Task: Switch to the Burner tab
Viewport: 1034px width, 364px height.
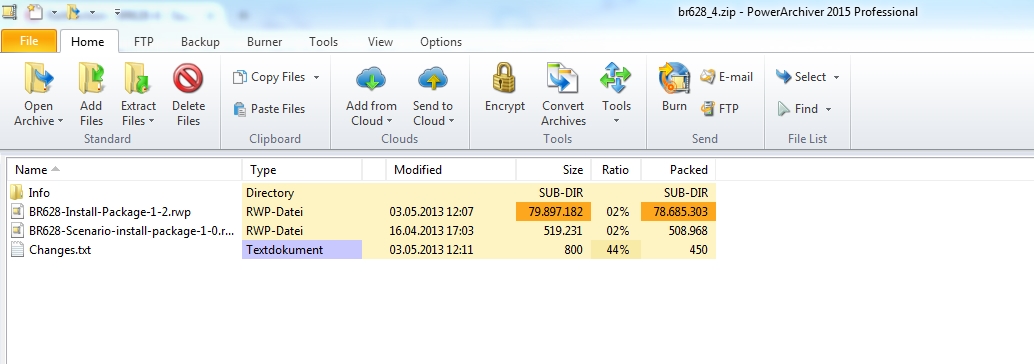Action: click(264, 42)
